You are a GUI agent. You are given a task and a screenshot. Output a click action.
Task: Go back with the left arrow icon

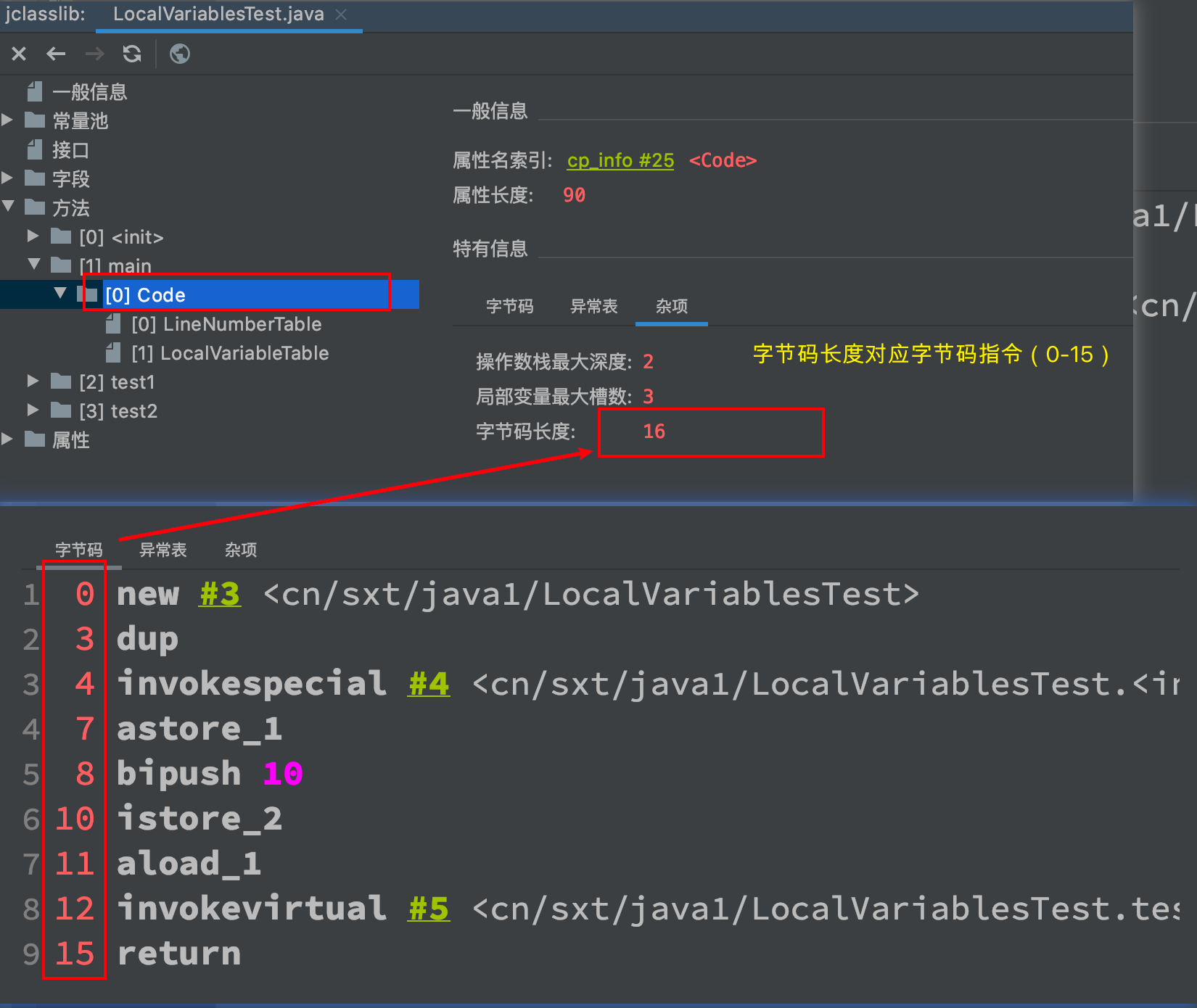point(56,54)
